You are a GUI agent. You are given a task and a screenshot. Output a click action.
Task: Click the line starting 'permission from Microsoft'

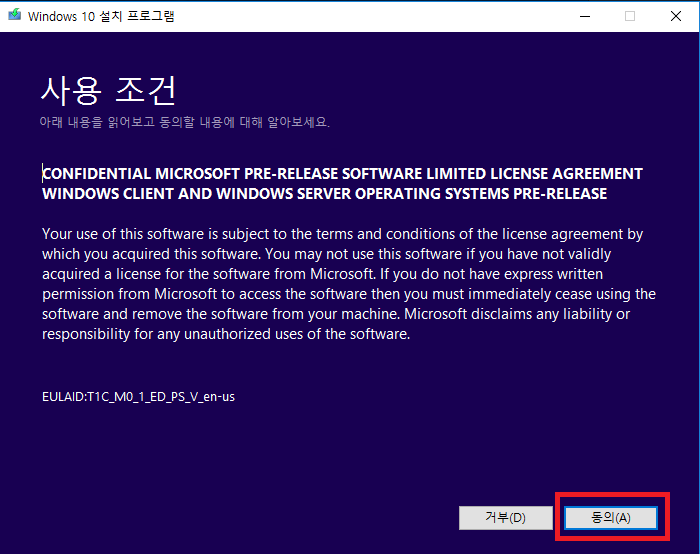pyautogui.click(x=349, y=294)
